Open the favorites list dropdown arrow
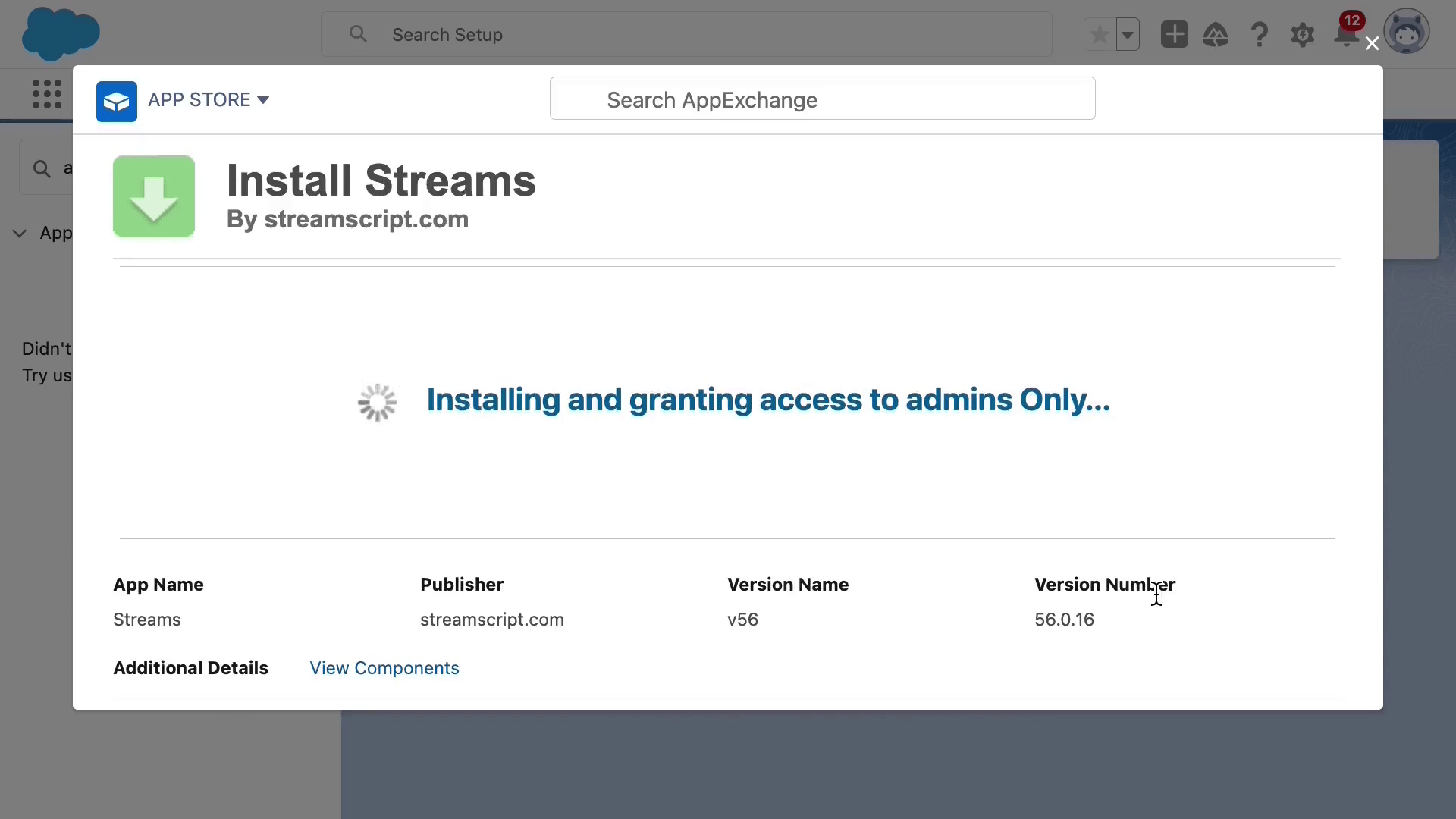This screenshot has width=1456, height=819. [x=1128, y=35]
